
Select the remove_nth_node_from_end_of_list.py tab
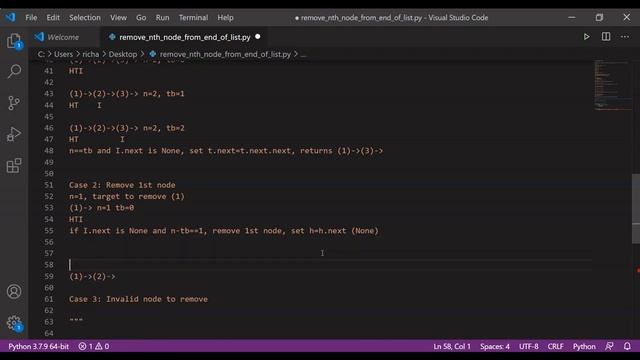tap(184, 37)
